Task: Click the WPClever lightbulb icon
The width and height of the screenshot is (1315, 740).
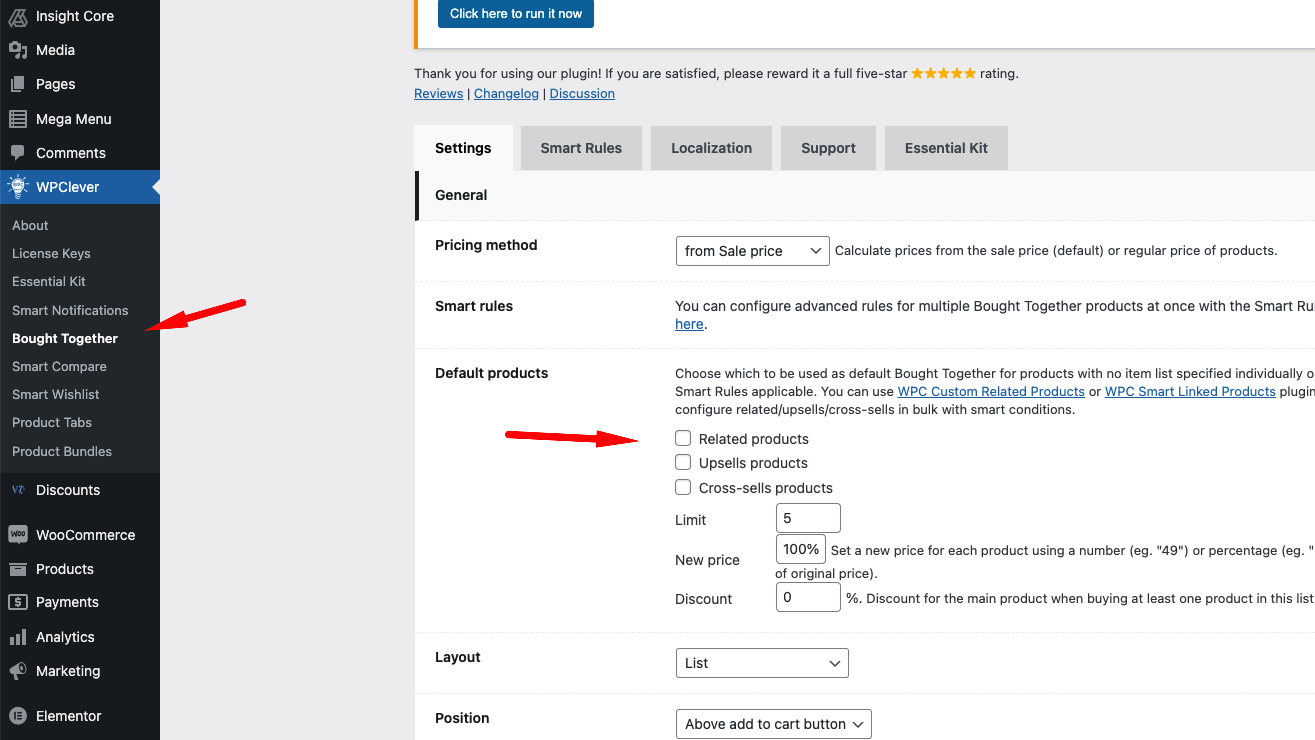Action: [x=18, y=187]
